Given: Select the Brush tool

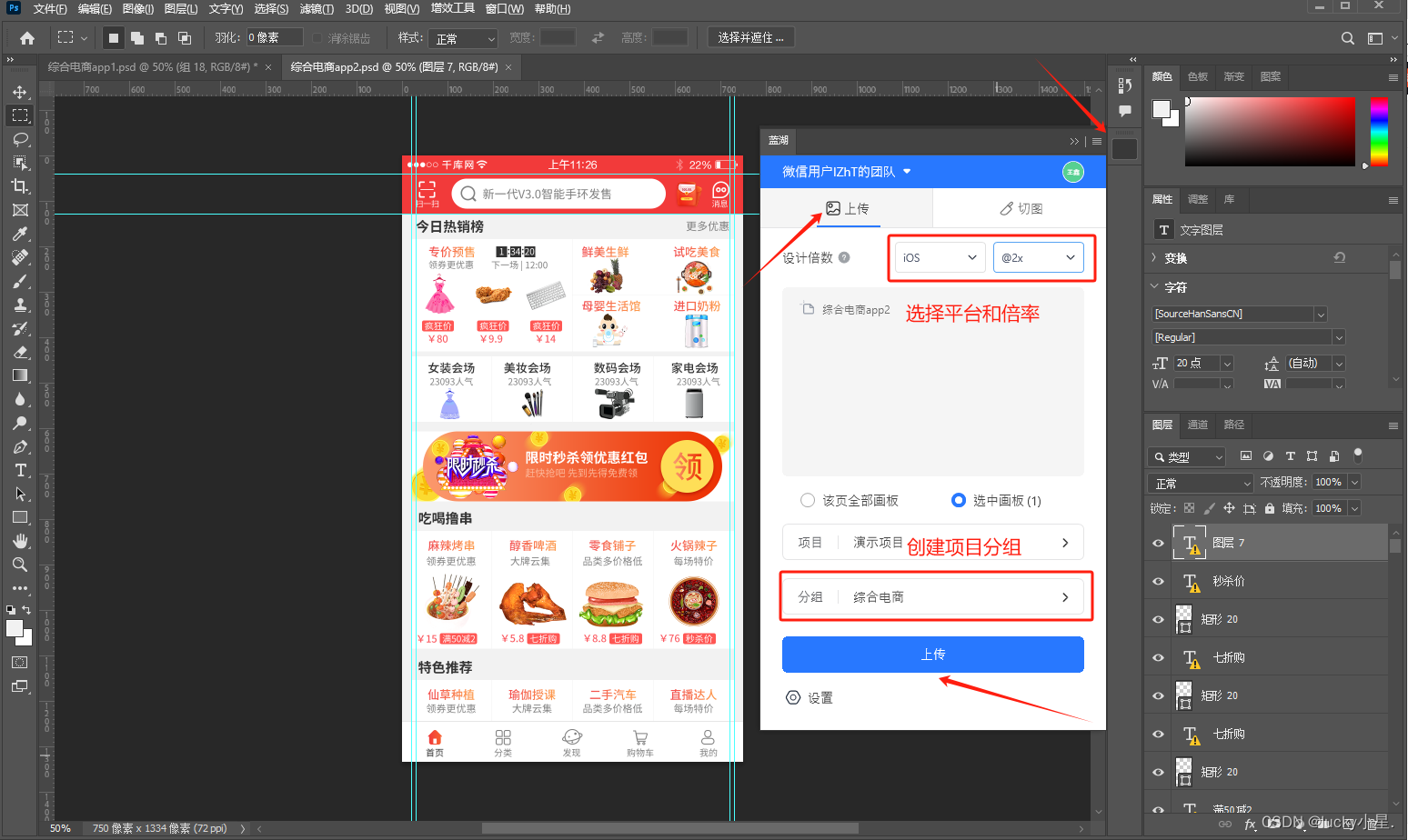Looking at the screenshot, I should [x=20, y=281].
